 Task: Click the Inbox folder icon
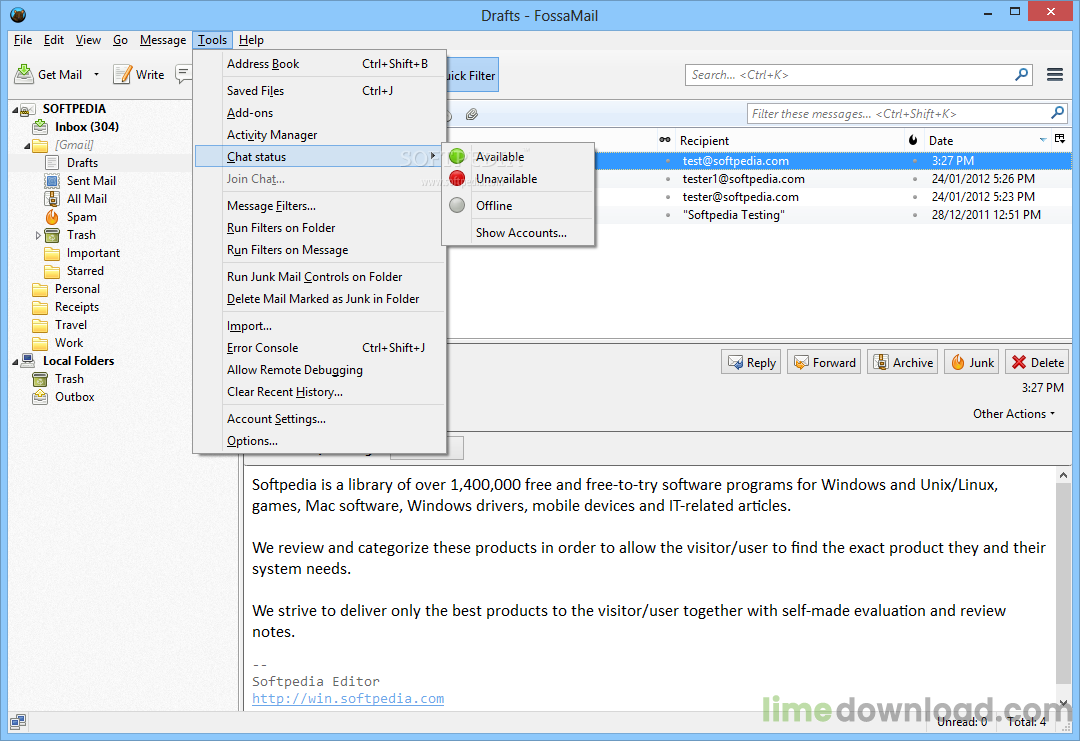(x=41, y=127)
